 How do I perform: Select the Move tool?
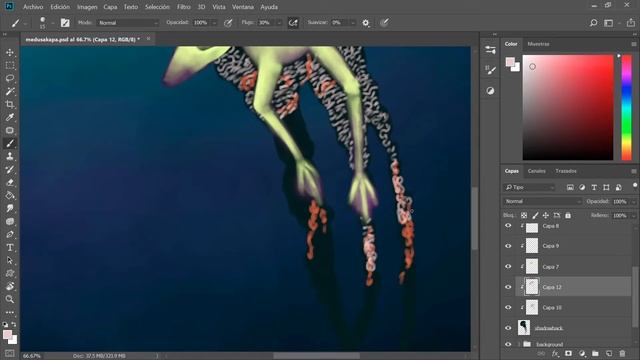[10, 52]
